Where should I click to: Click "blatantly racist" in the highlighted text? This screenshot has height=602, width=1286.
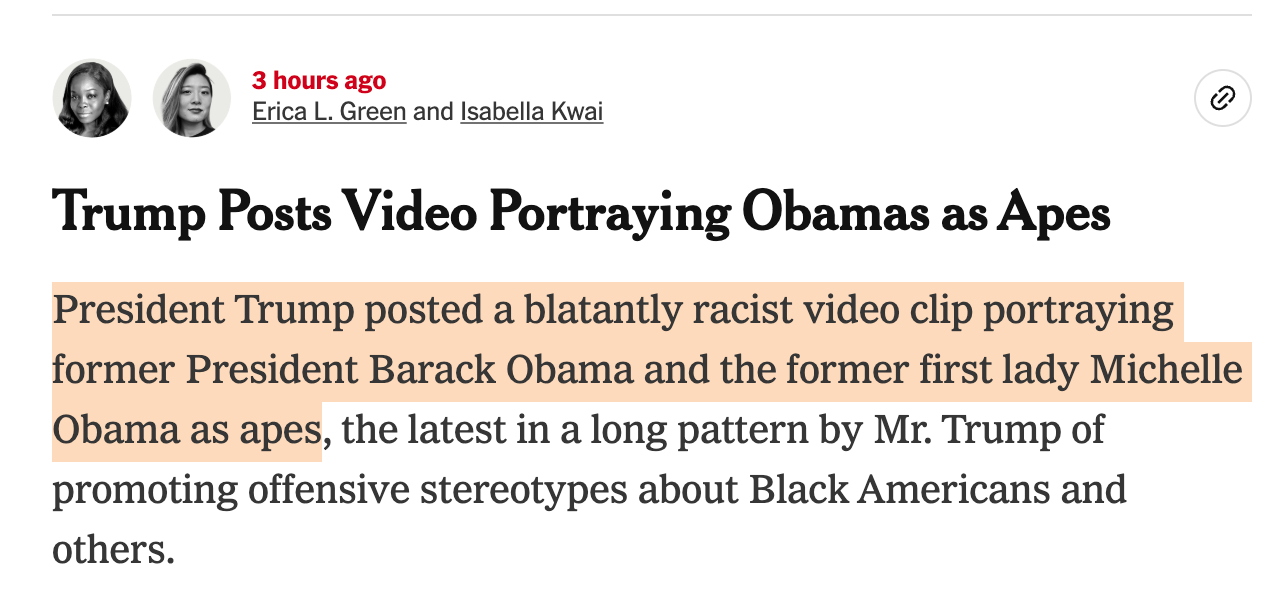coord(610,311)
